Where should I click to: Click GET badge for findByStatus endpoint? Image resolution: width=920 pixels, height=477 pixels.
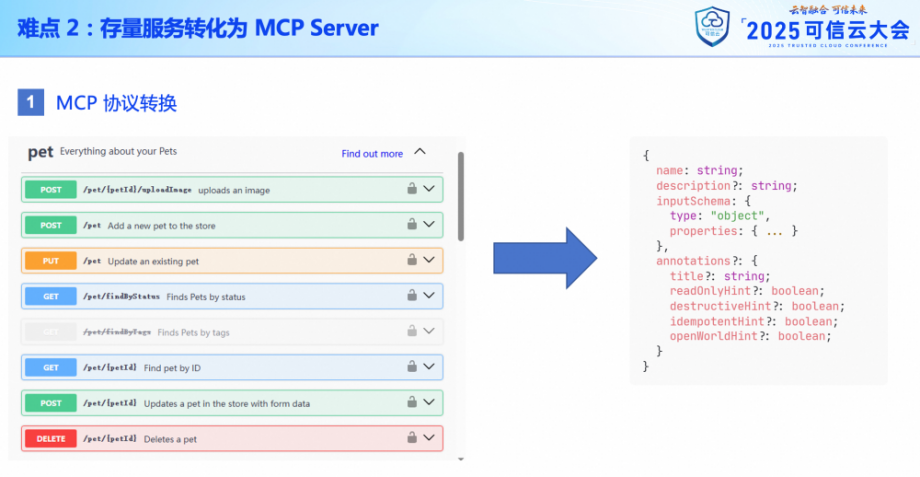(51, 296)
